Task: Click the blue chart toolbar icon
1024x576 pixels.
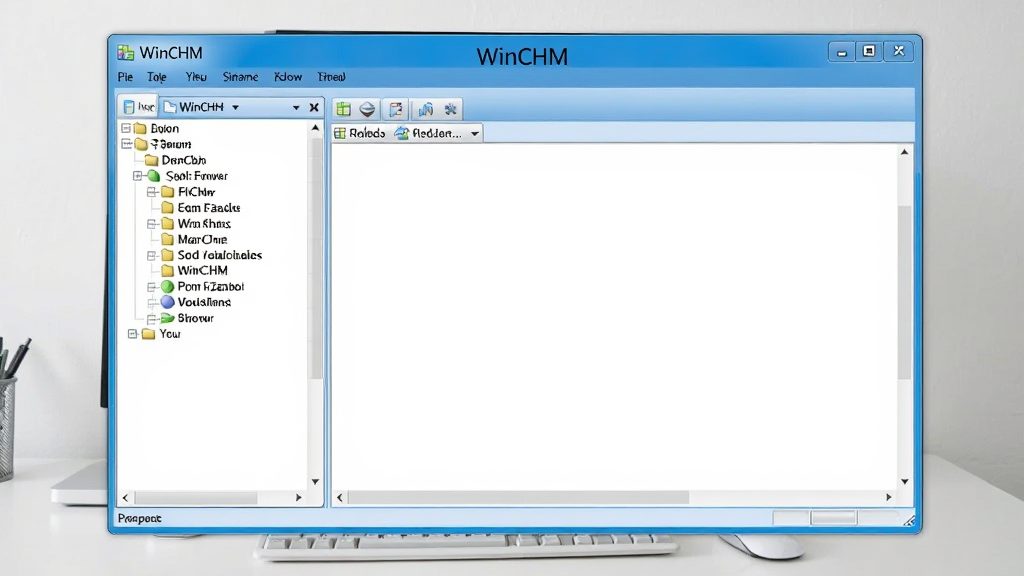Action: [x=426, y=109]
